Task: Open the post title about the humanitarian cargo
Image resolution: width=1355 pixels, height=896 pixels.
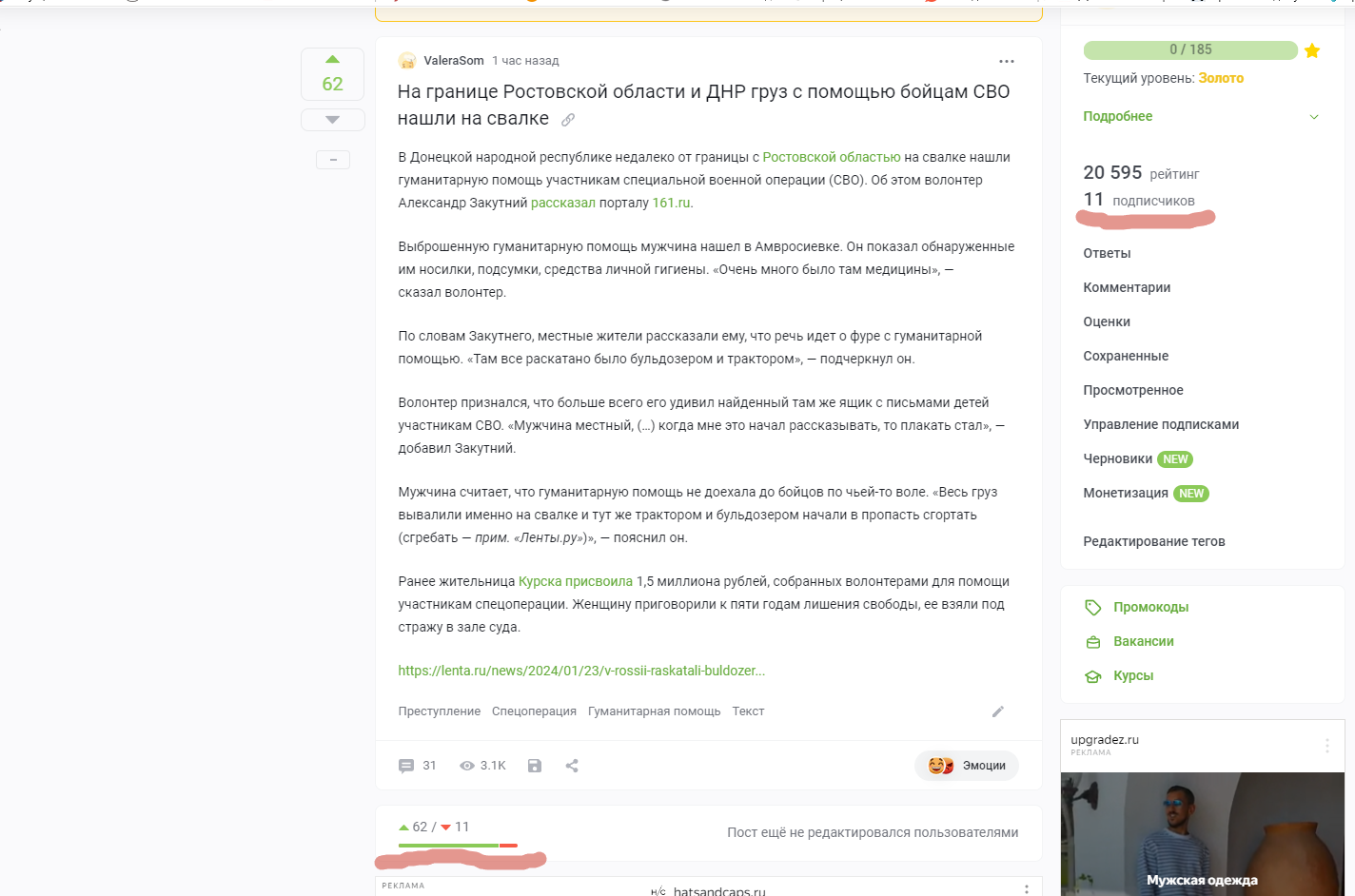Action: coord(703,105)
